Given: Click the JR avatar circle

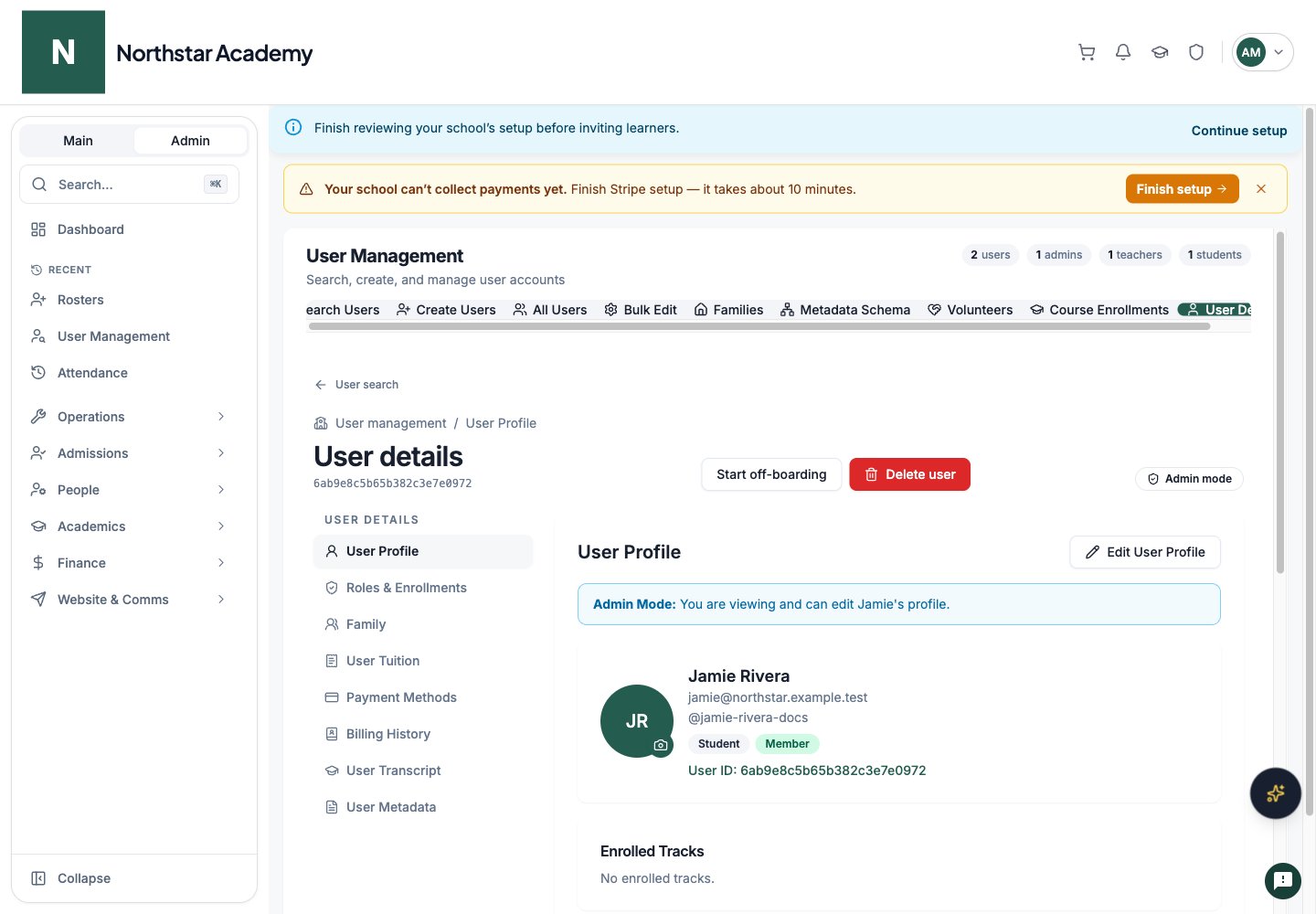Looking at the screenshot, I should tap(637, 721).
